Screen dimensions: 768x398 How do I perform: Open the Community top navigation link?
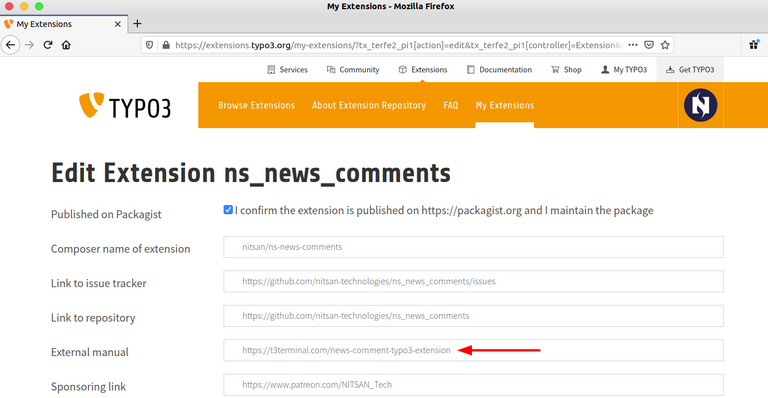[353, 70]
